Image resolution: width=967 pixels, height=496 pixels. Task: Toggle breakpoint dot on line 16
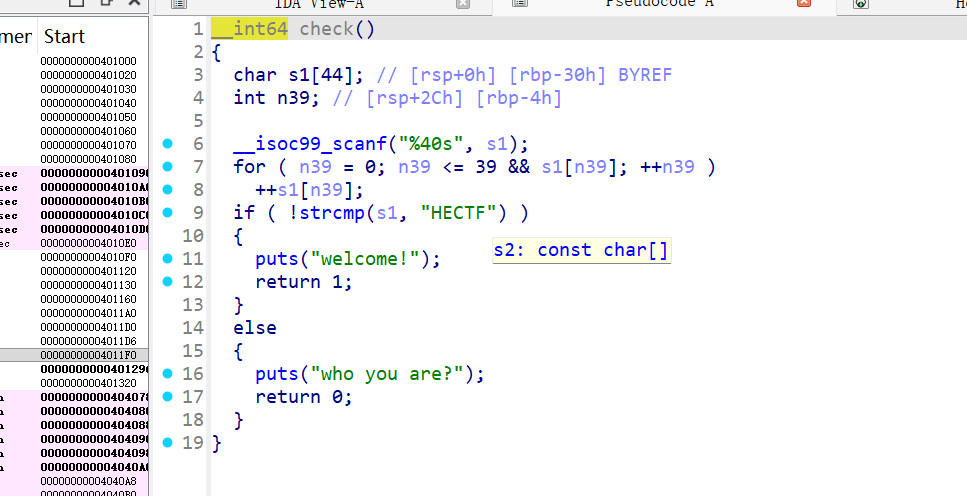[x=168, y=374]
